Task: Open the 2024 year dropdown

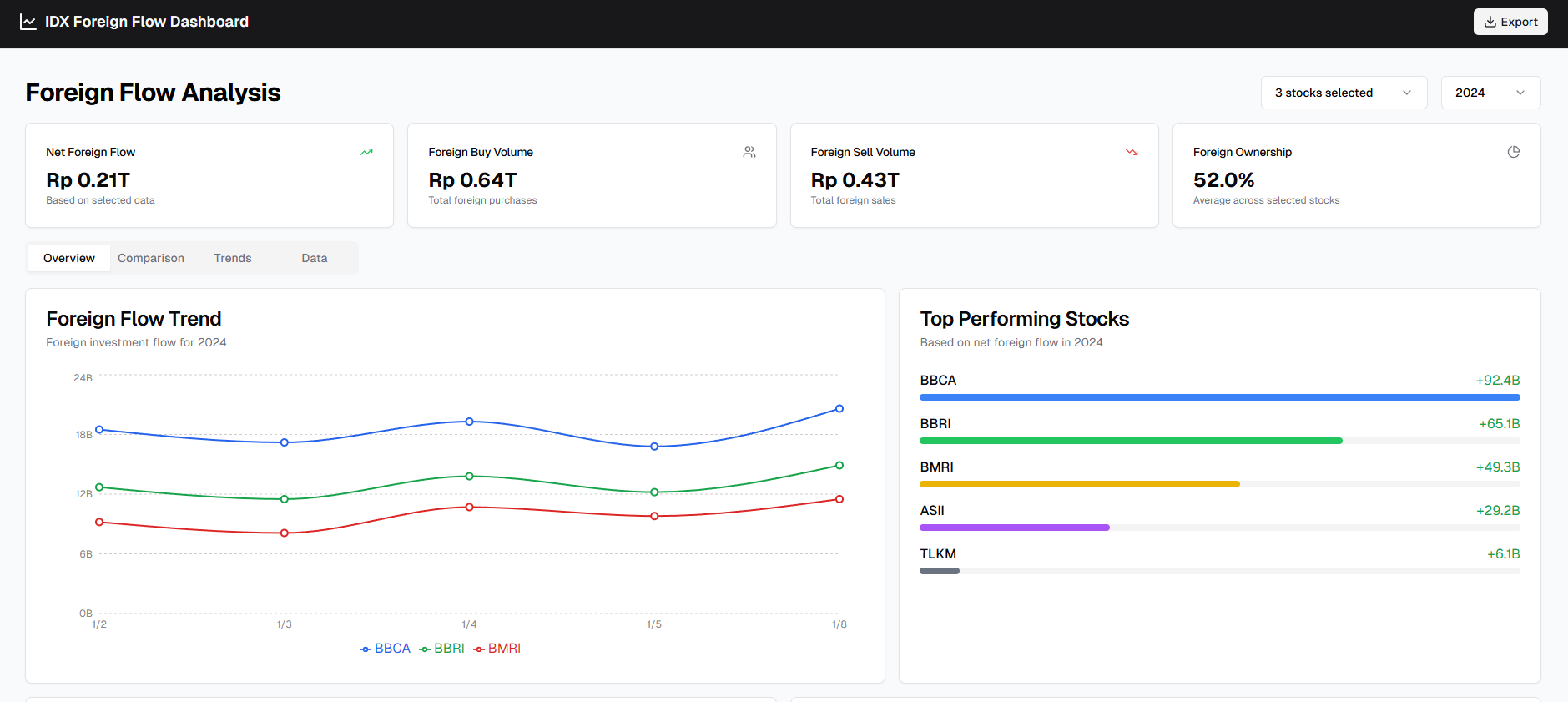Action: tap(1490, 93)
